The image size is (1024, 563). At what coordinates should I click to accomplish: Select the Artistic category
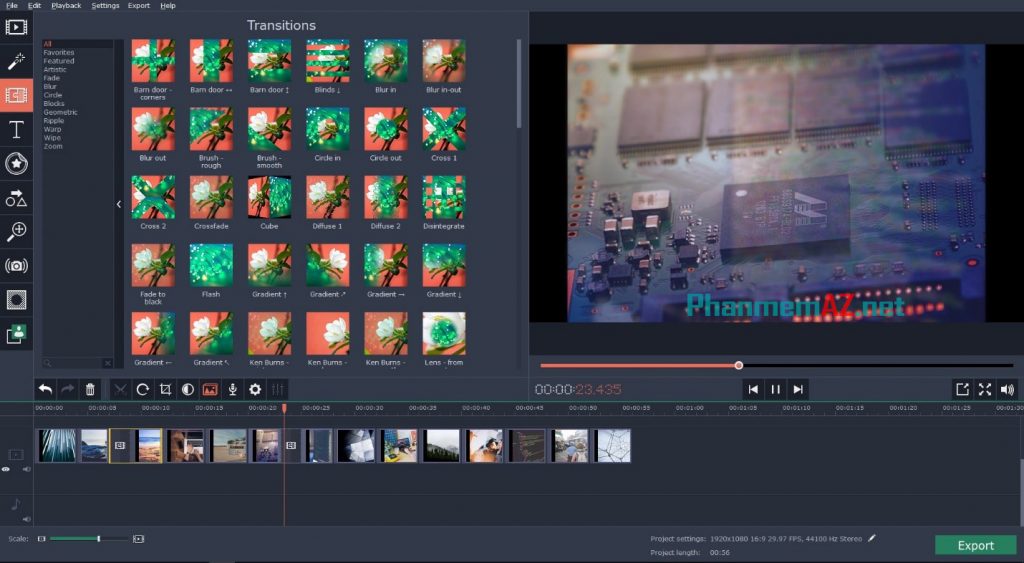click(x=55, y=69)
